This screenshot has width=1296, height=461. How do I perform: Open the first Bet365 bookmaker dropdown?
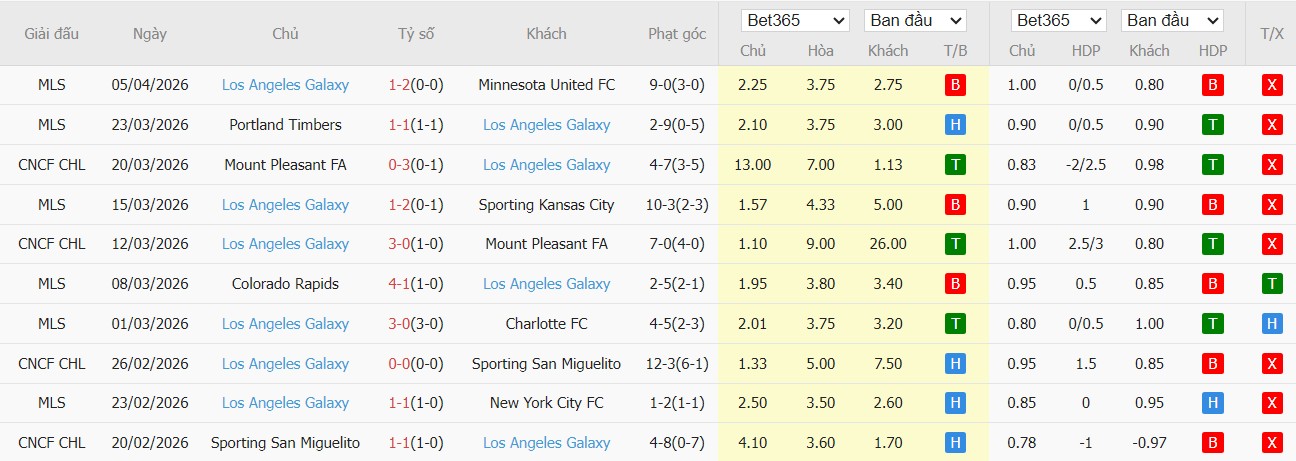(796, 20)
